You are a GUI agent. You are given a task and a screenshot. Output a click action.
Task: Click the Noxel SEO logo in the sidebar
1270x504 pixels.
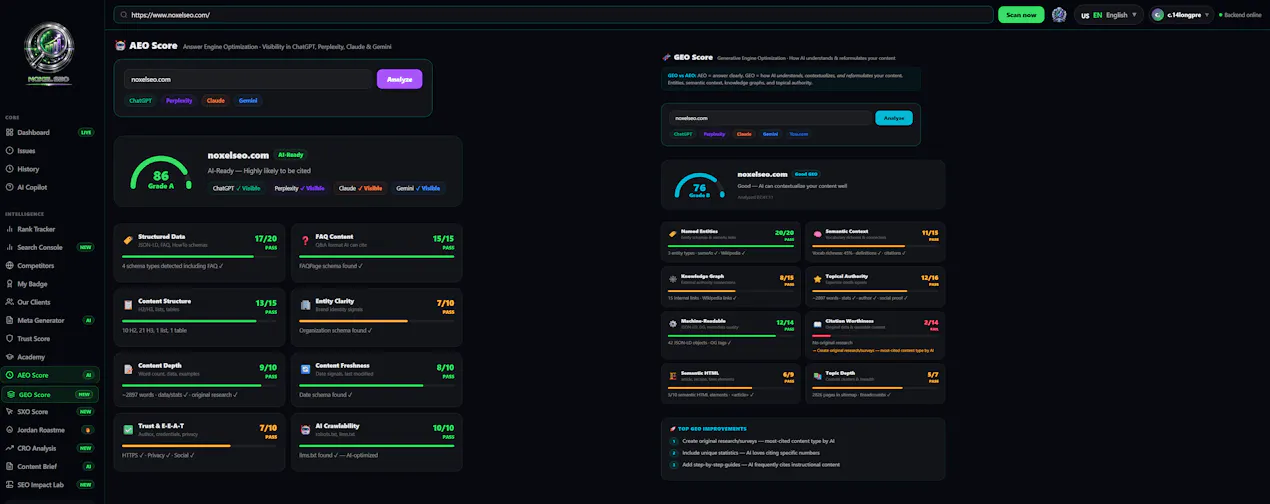click(49, 52)
